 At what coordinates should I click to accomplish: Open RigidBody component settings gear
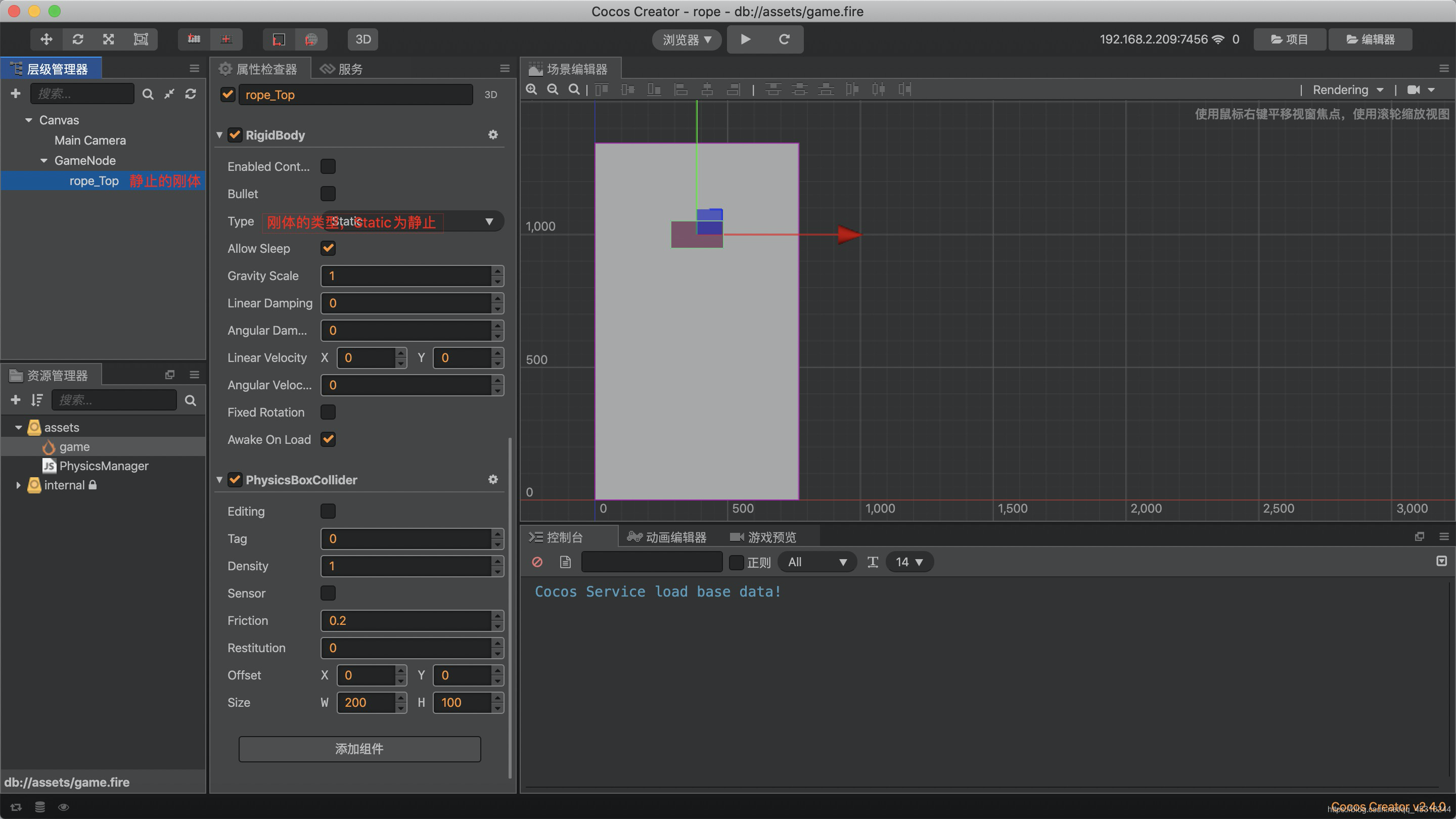[493, 134]
